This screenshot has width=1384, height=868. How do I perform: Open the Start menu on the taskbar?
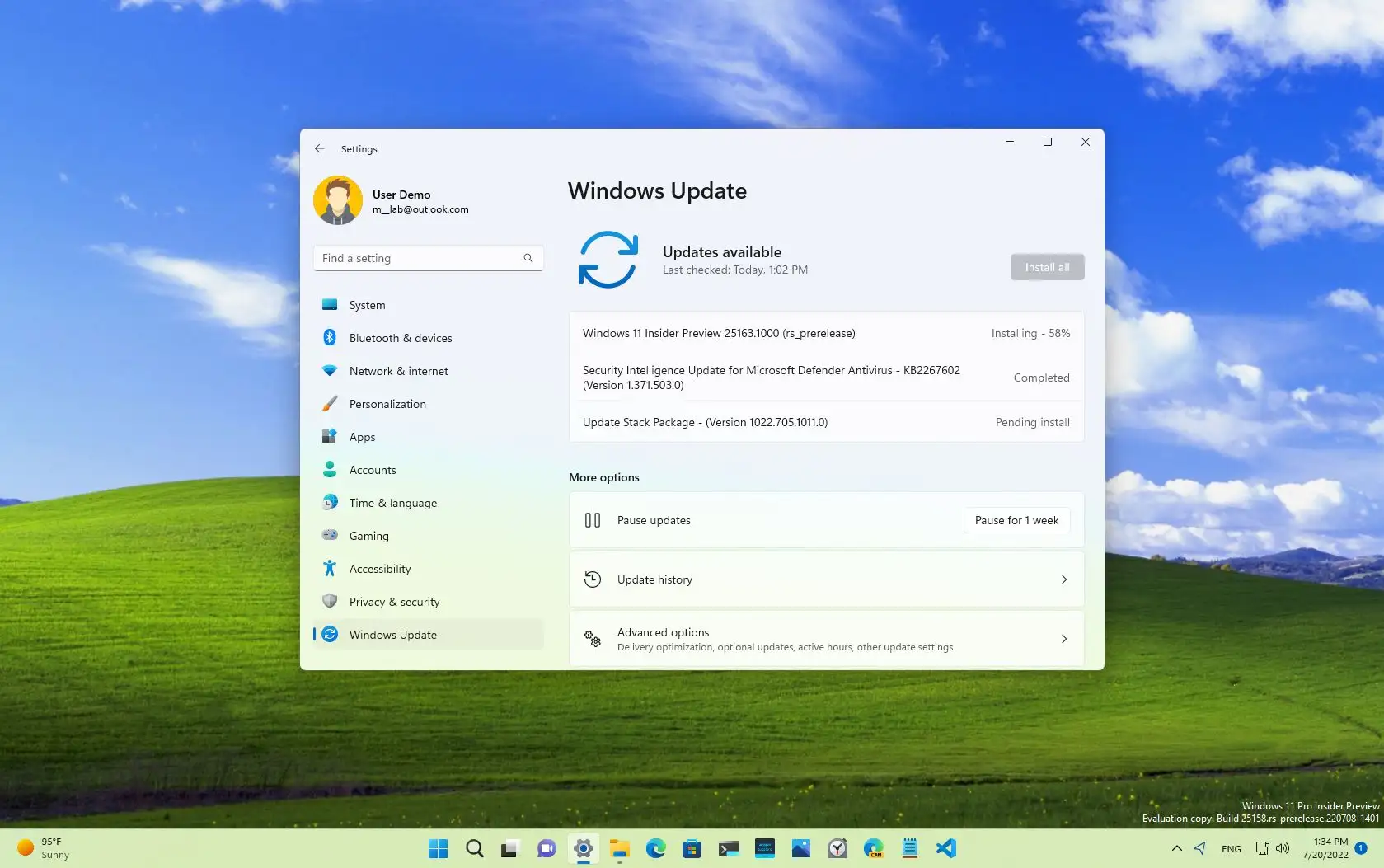pyautogui.click(x=439, y=848)
